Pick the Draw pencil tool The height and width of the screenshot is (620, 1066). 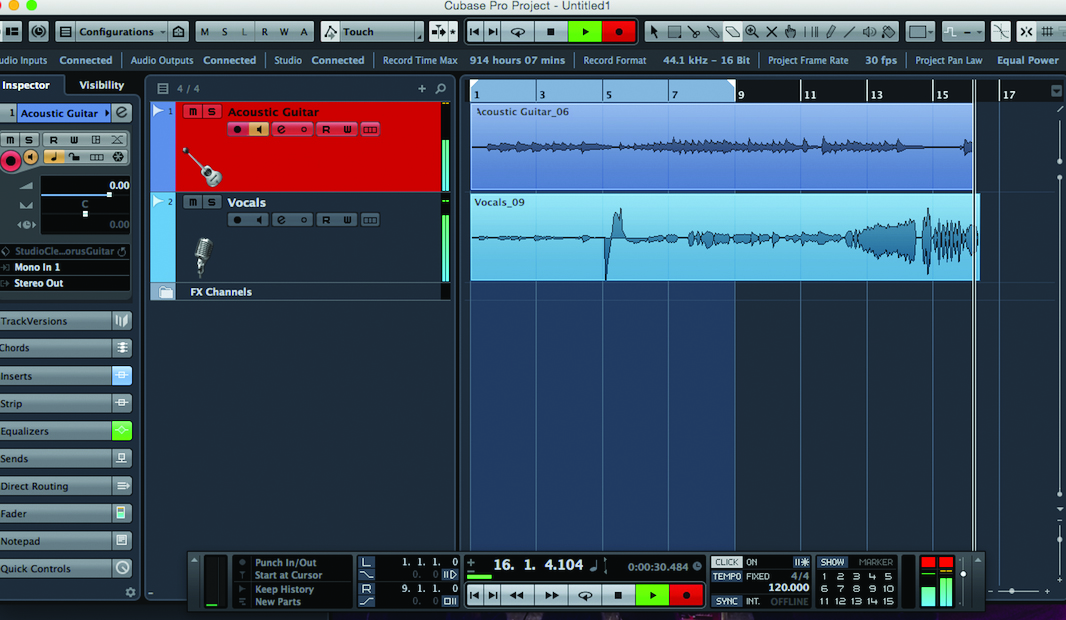click(830, 31)
